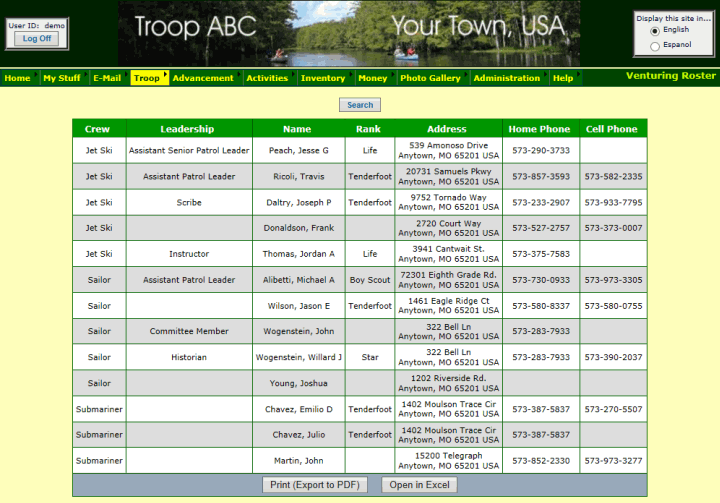This screenshot has height=503, width=720.
Task: Open the Help menu
Action: coord(563,78)
